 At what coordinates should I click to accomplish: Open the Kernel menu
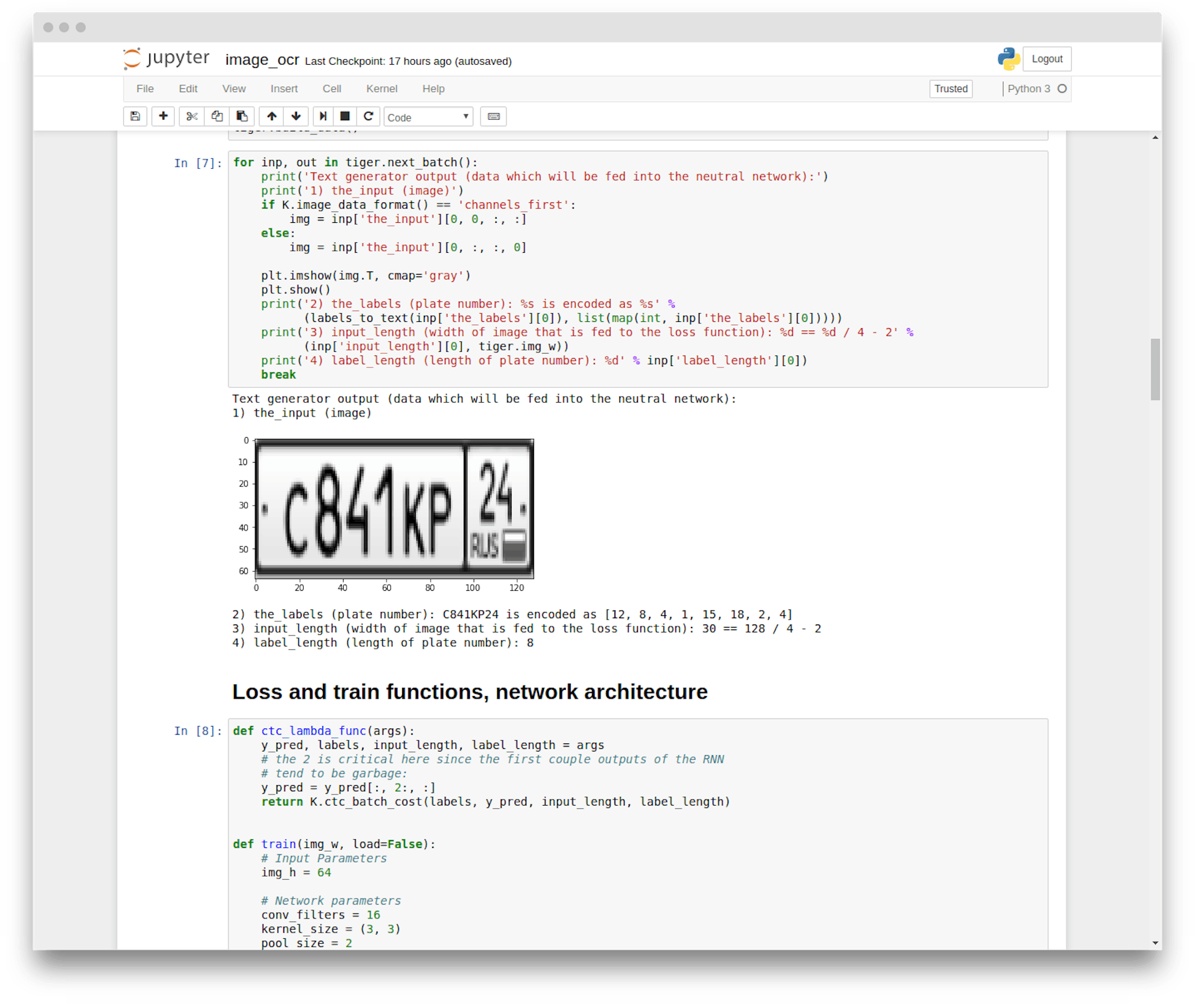coord(382,88)
